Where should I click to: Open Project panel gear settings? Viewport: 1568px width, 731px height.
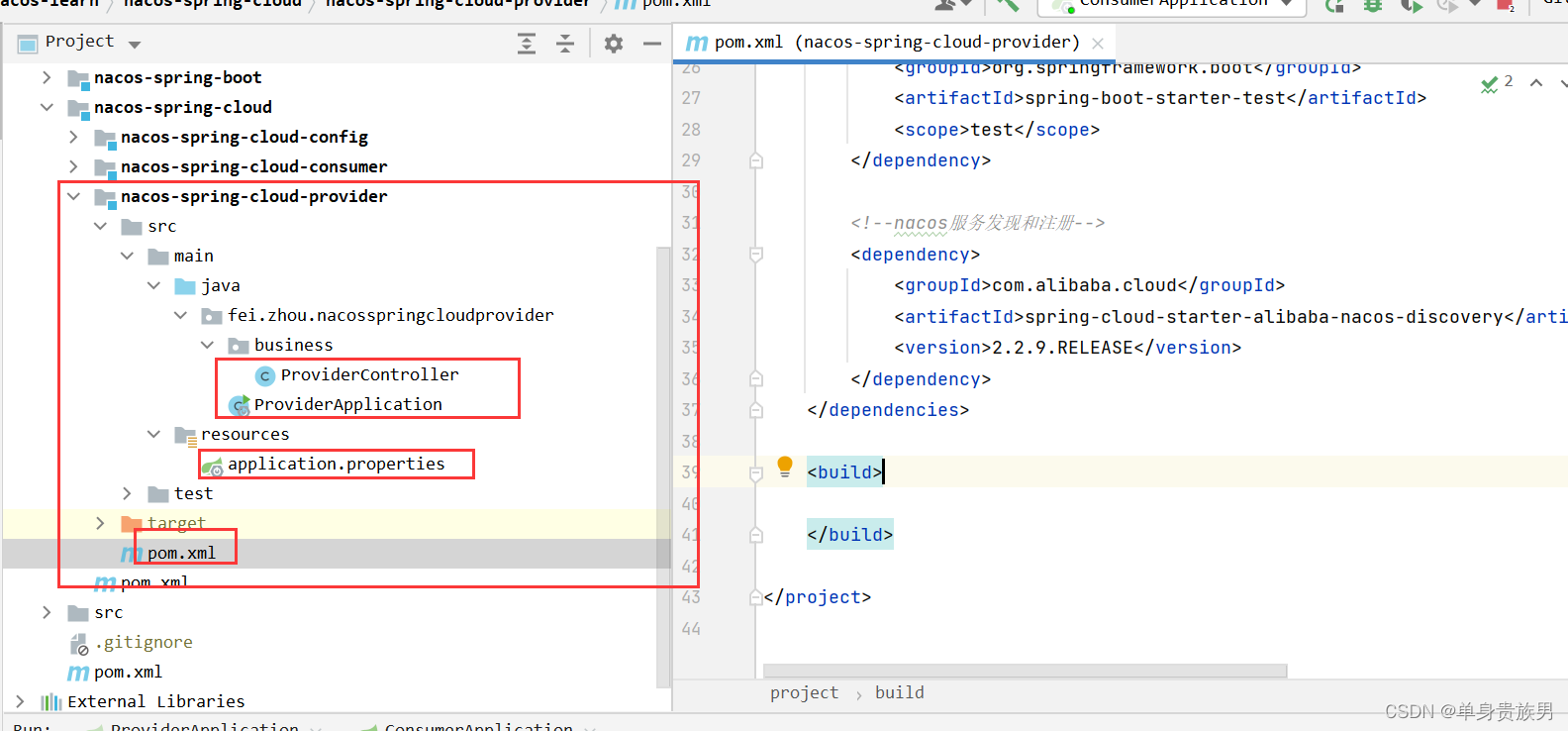point(614,43)
